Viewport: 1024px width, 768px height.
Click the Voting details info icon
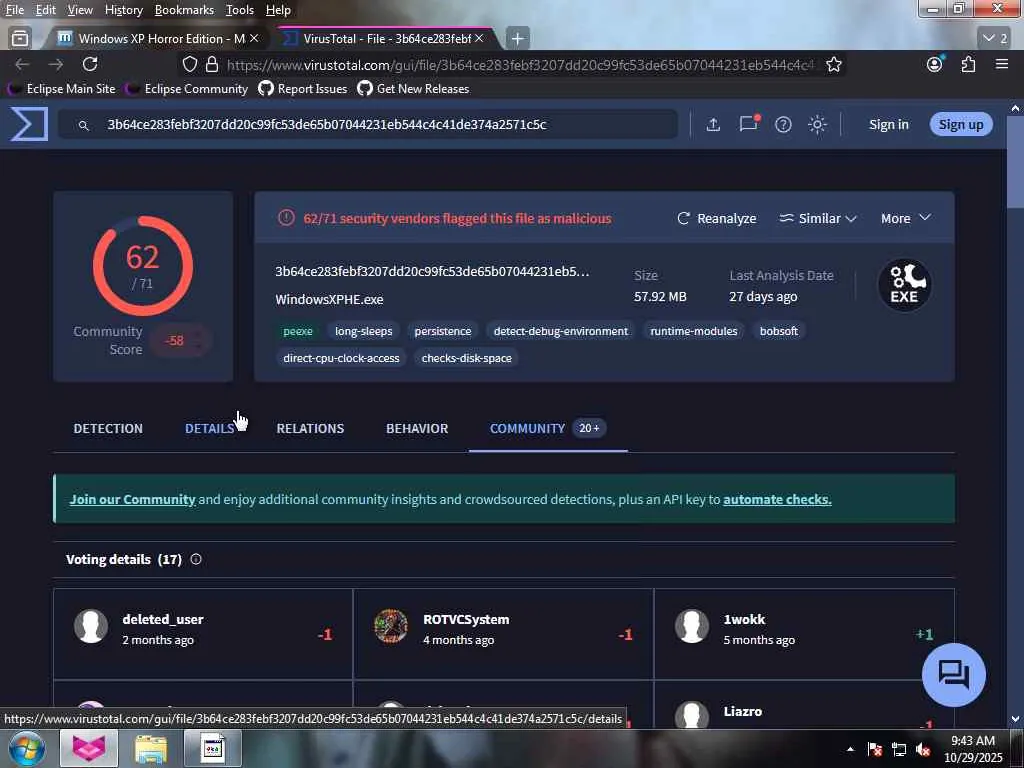196,559
